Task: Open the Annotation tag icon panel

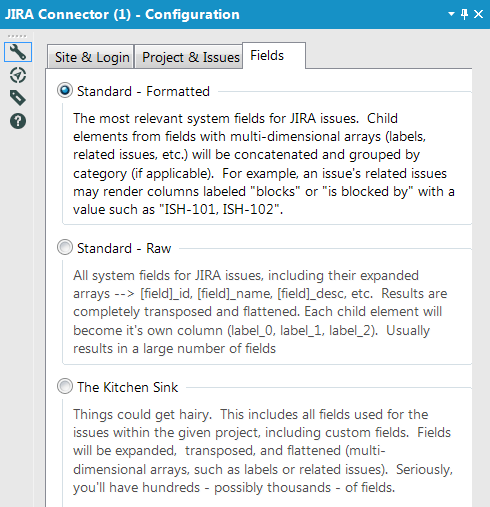Action: pos(18,98)
